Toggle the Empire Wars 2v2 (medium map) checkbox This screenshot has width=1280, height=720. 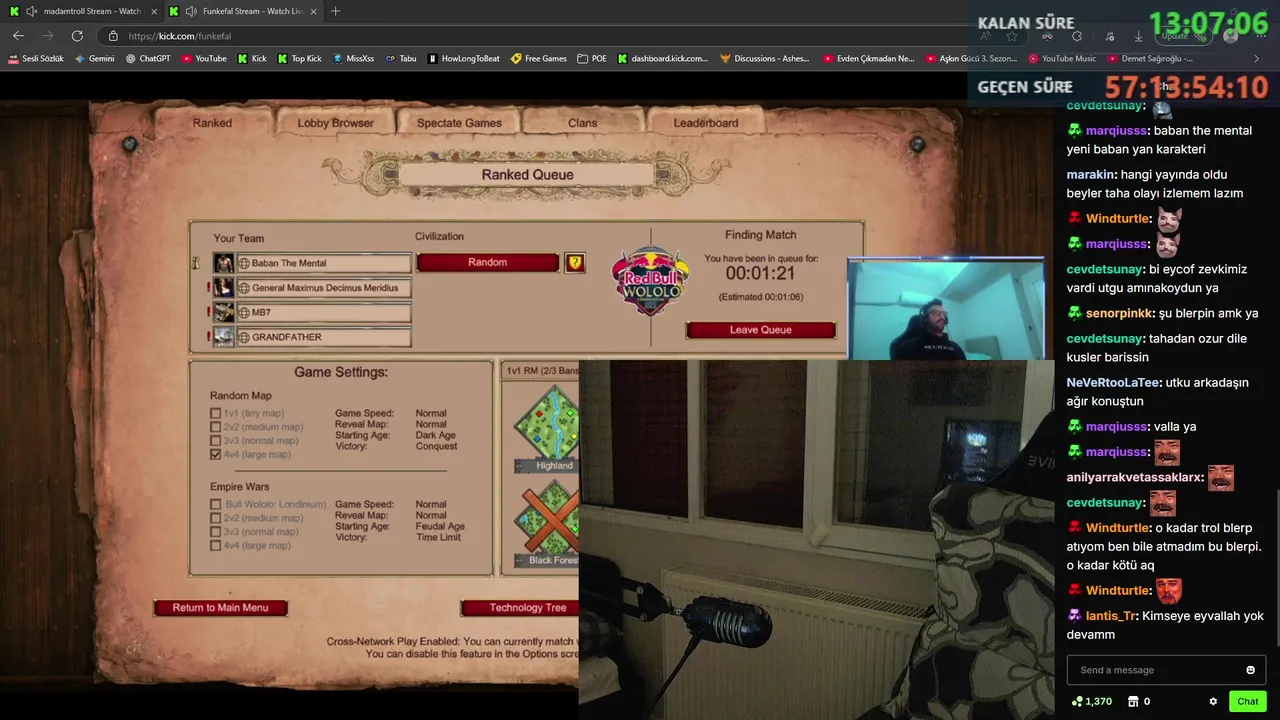(x=215, y=518)
